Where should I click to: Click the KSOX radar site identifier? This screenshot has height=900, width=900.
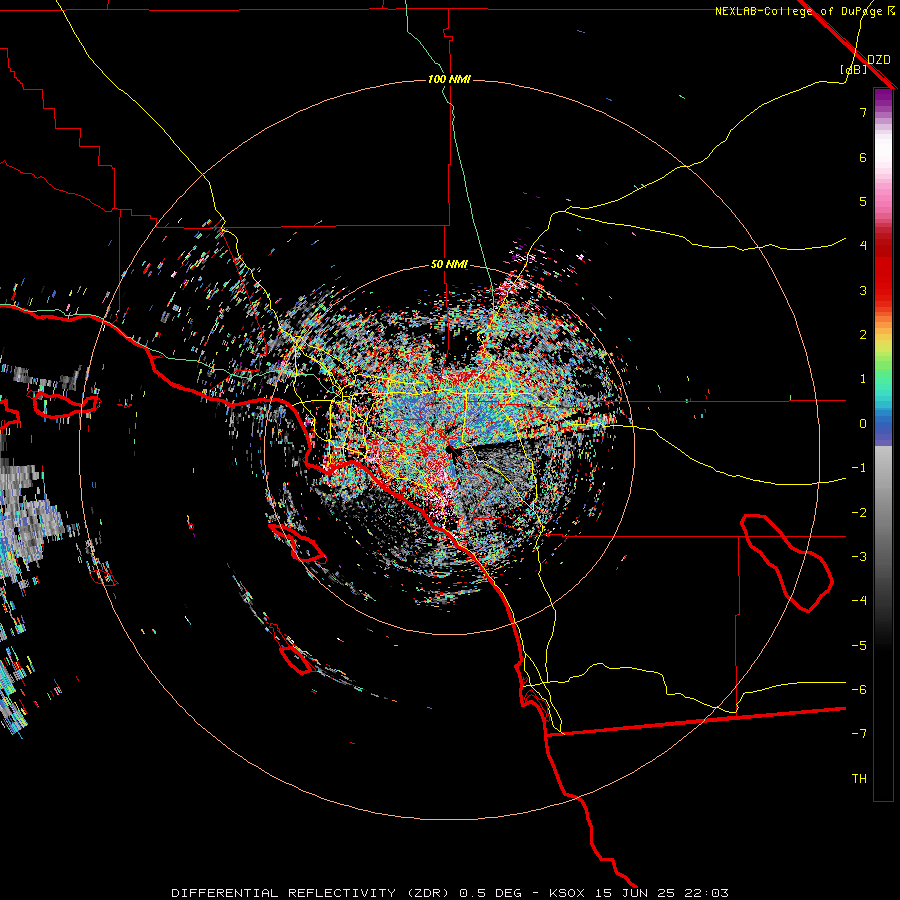pos(567,893)
